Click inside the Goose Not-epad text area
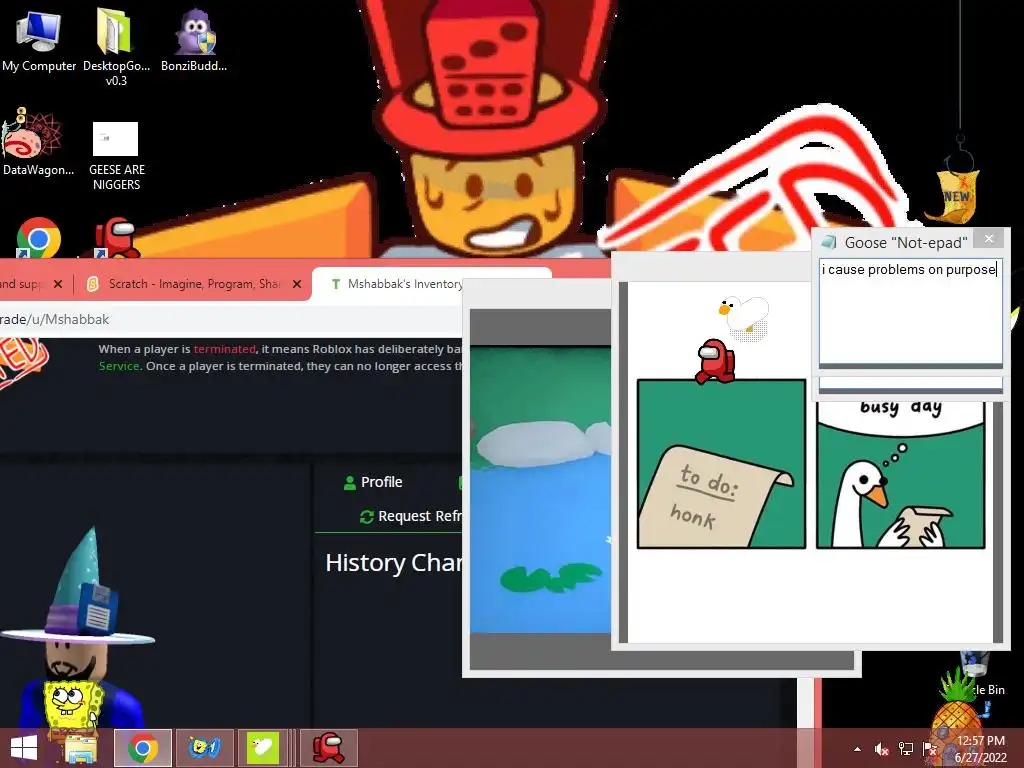The image size is (1024, 768). point(910,312)
